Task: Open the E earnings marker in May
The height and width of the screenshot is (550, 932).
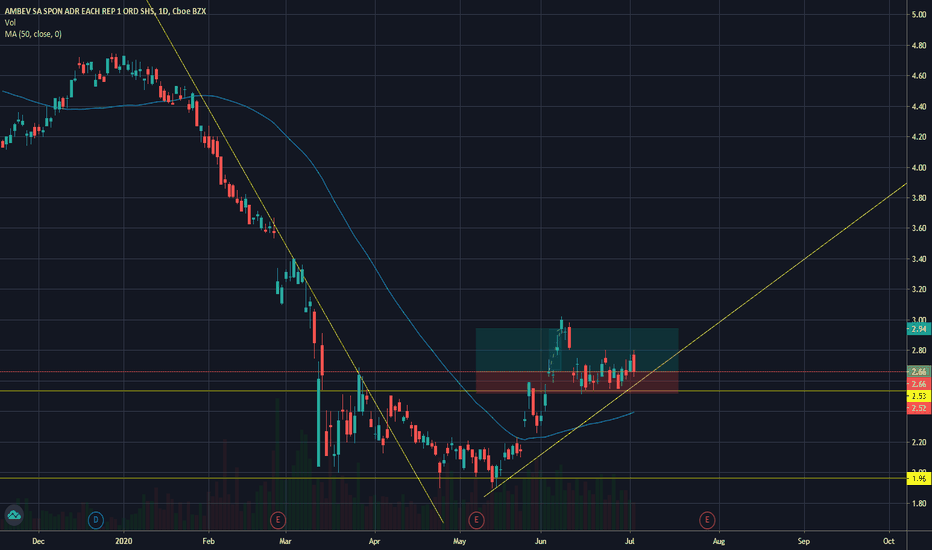Action: click(476, 520)
